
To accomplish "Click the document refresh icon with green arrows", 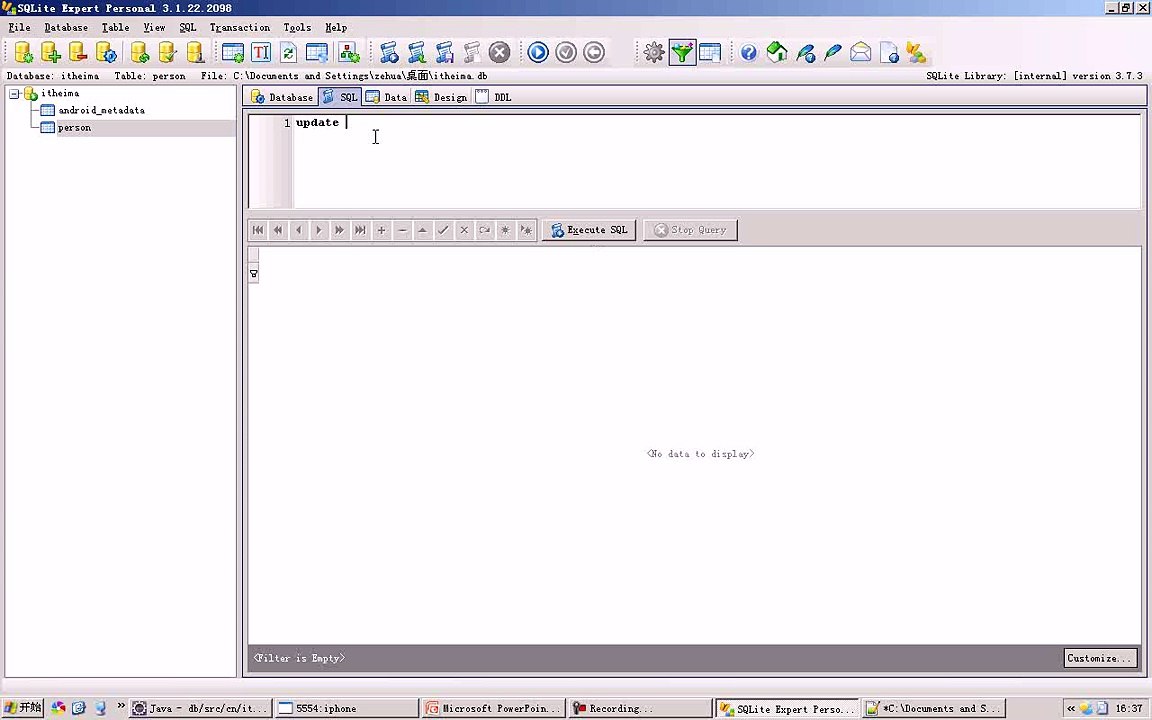I will [289, 52].
